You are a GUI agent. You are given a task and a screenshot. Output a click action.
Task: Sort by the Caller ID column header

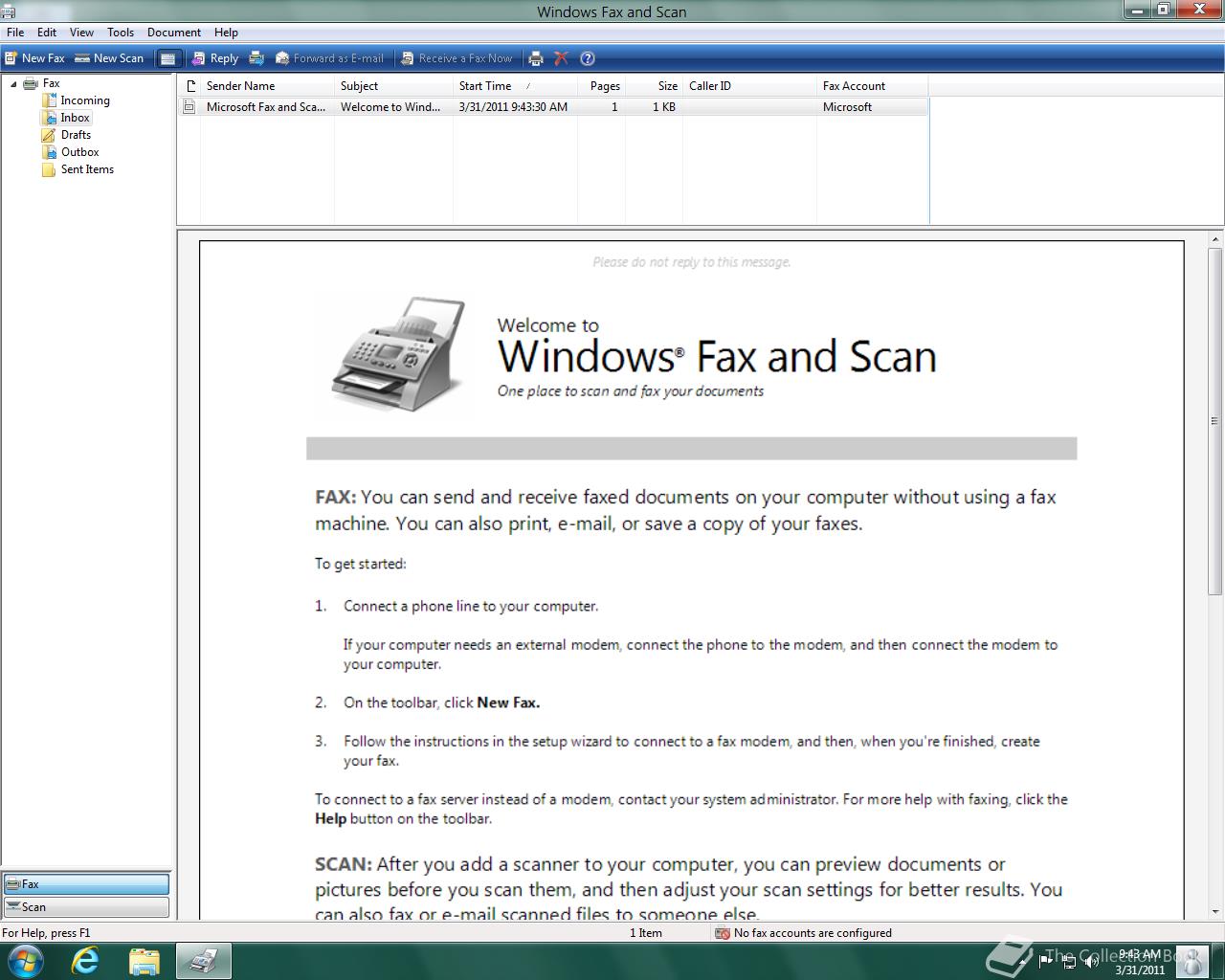(749, 85)
